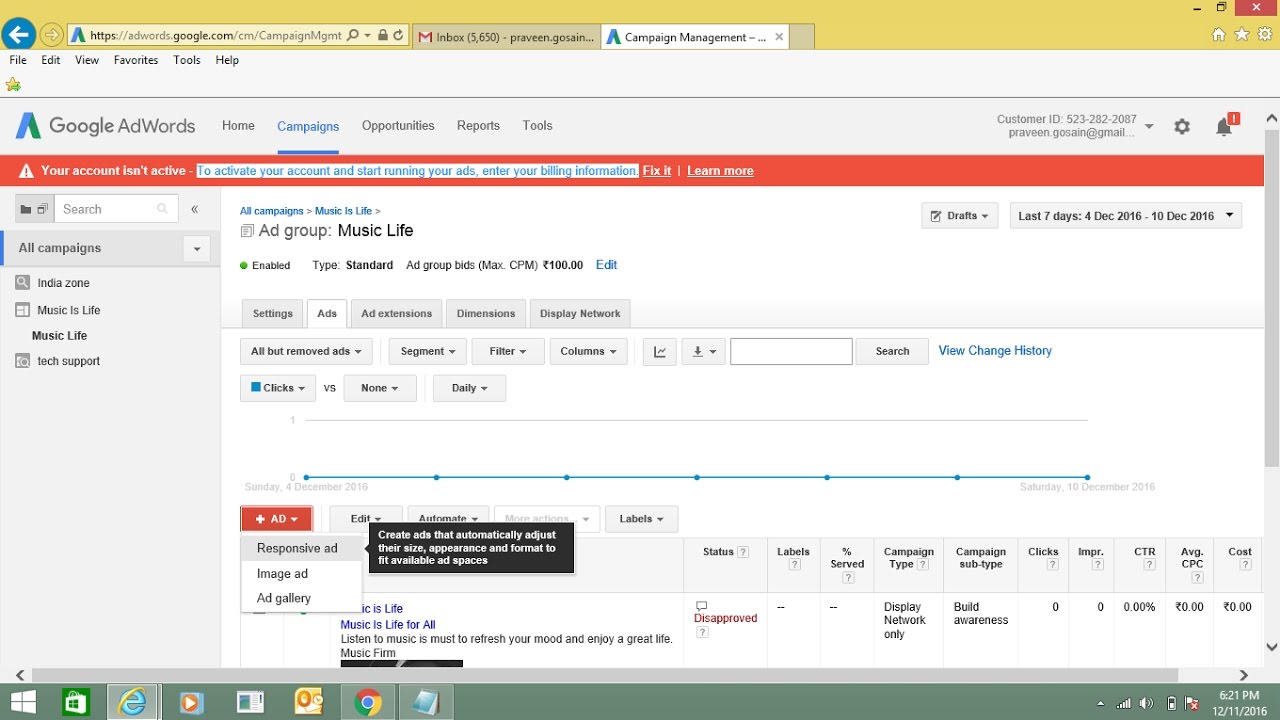Open account dropdown arrow near Customer ID
Screen dimensions: 1280x720
tap(1149, 127)
